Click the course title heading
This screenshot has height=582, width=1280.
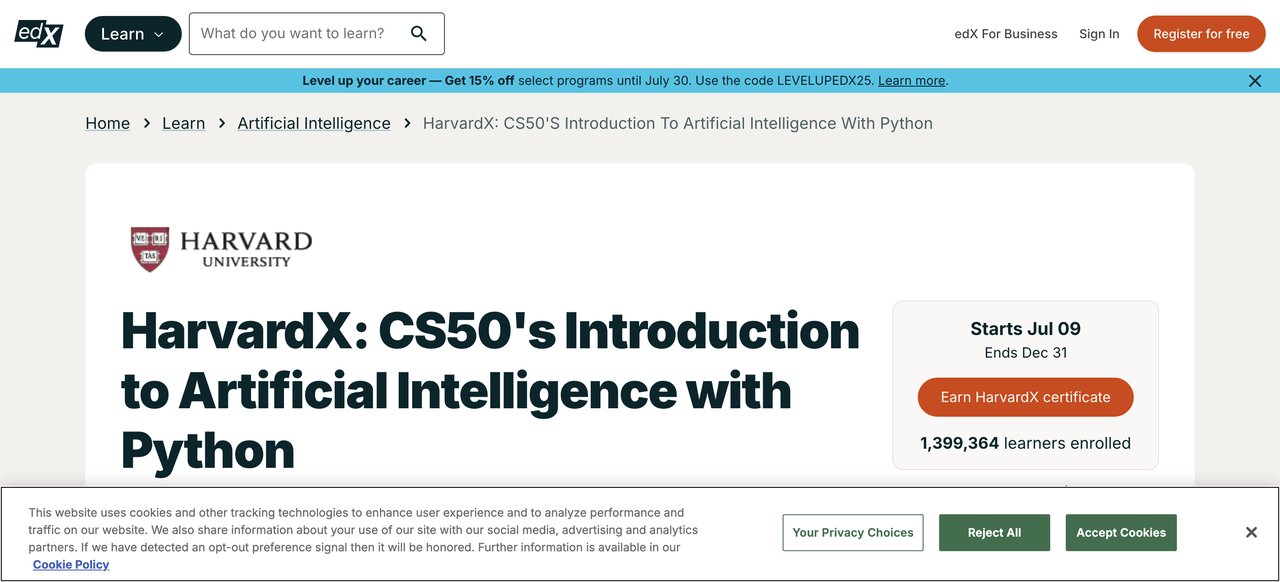click(490, 391)
